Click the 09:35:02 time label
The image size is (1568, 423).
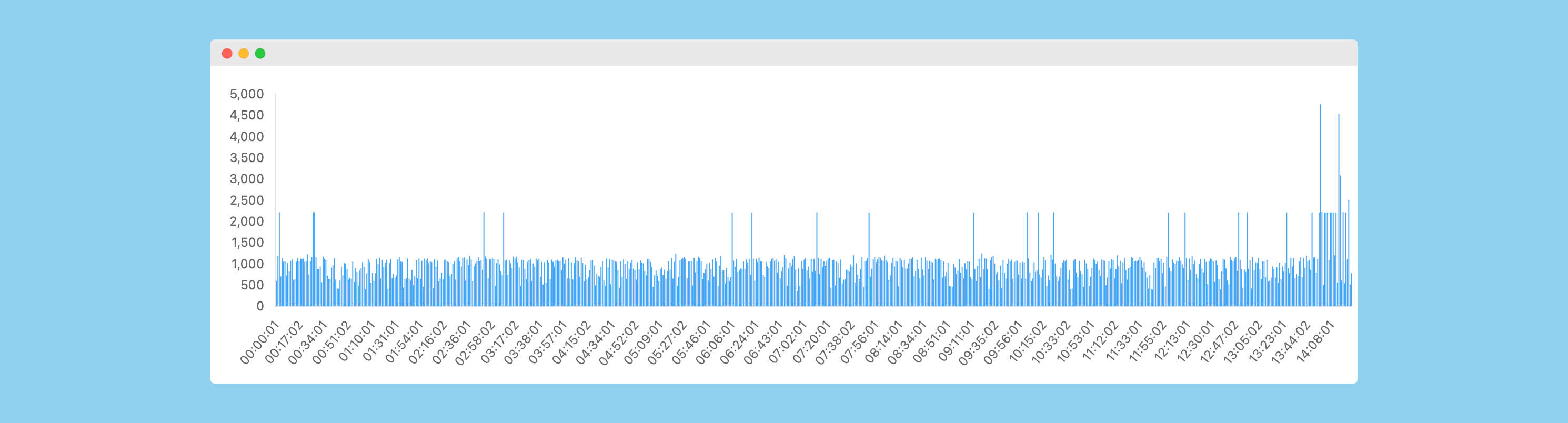click(978, 343)
